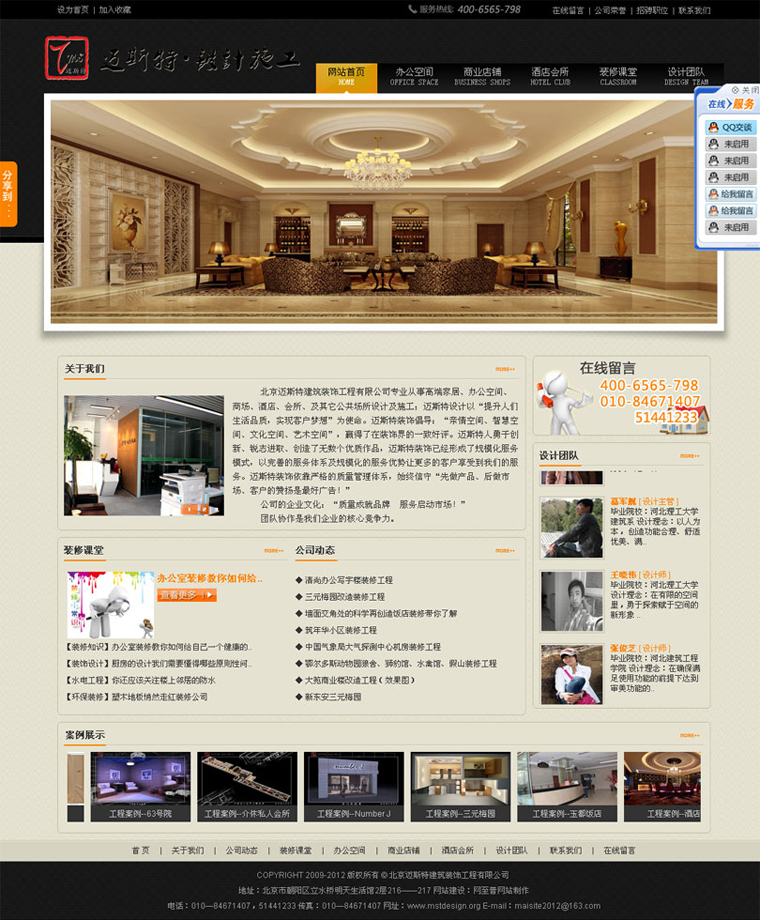Click 加入收藏 link in top bar
The image size is (760, 920).
[115, 10]
